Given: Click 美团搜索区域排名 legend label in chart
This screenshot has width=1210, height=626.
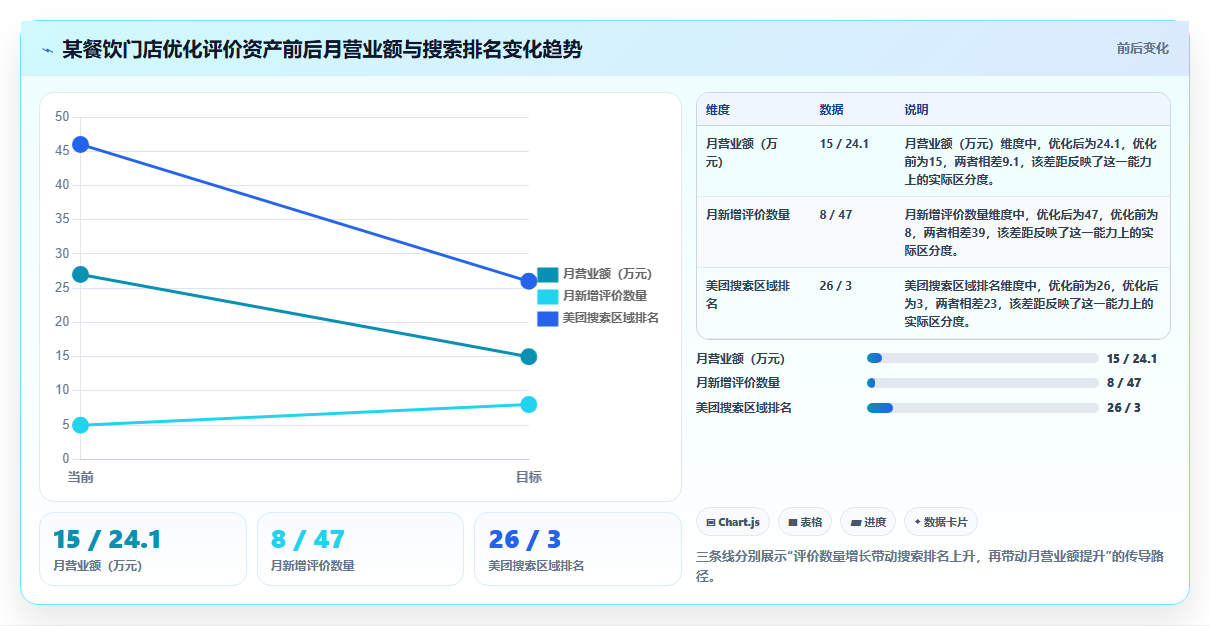Looking at the screenshot, I should click(x=611, y=318).
